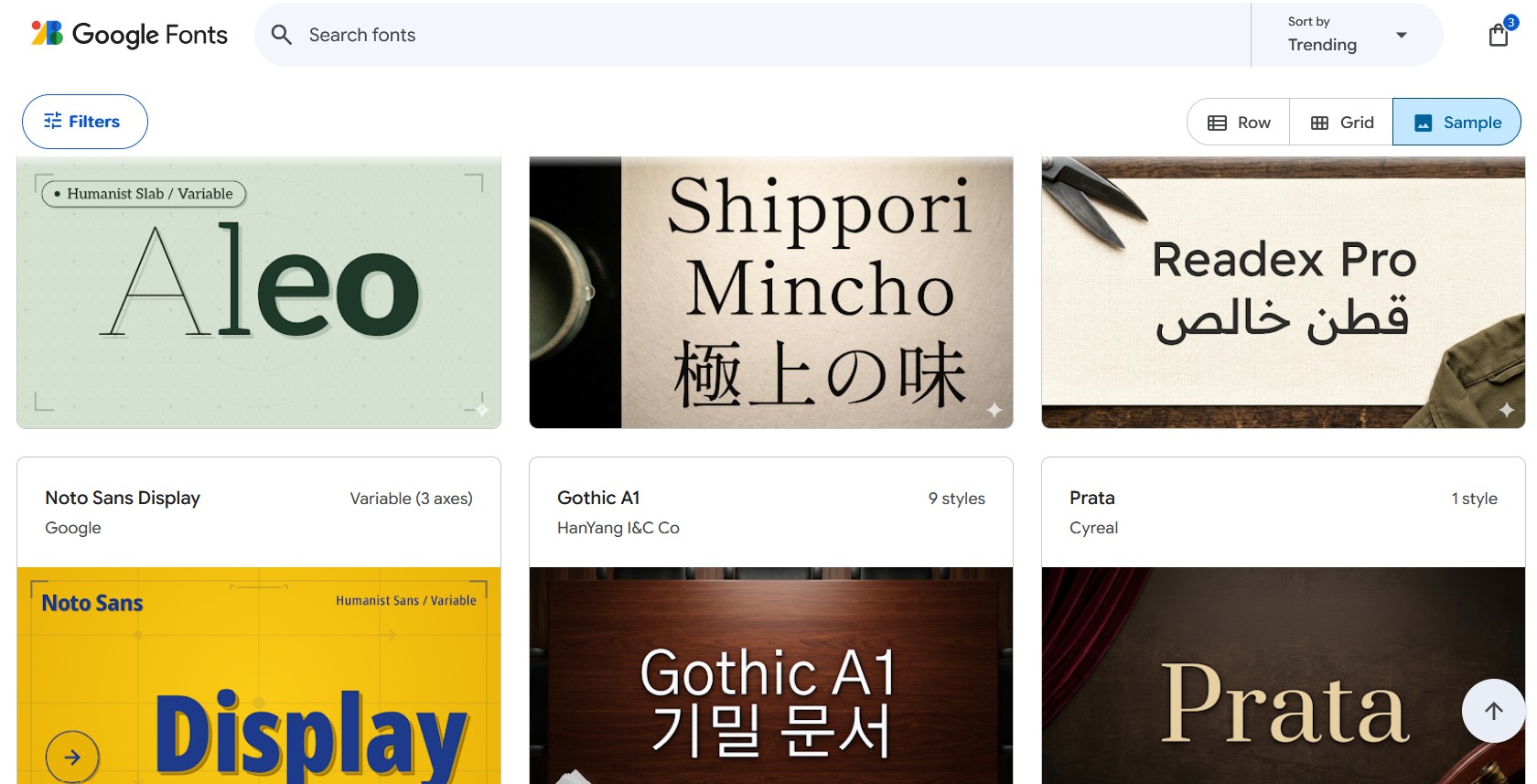
Task: Click the Google designer name
Action: point(73,528)
